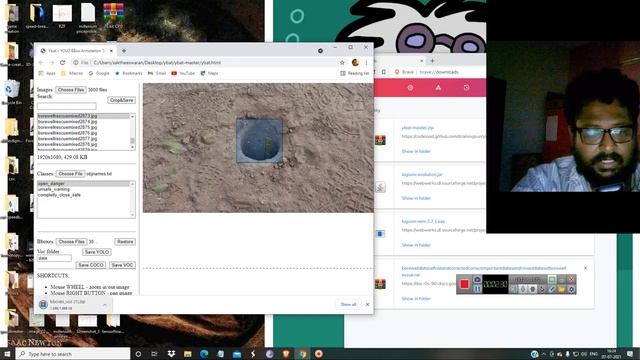
Task: Click Show in folder under ybat-master.zip
Action: pyautogui.click(x=416, y=151)
